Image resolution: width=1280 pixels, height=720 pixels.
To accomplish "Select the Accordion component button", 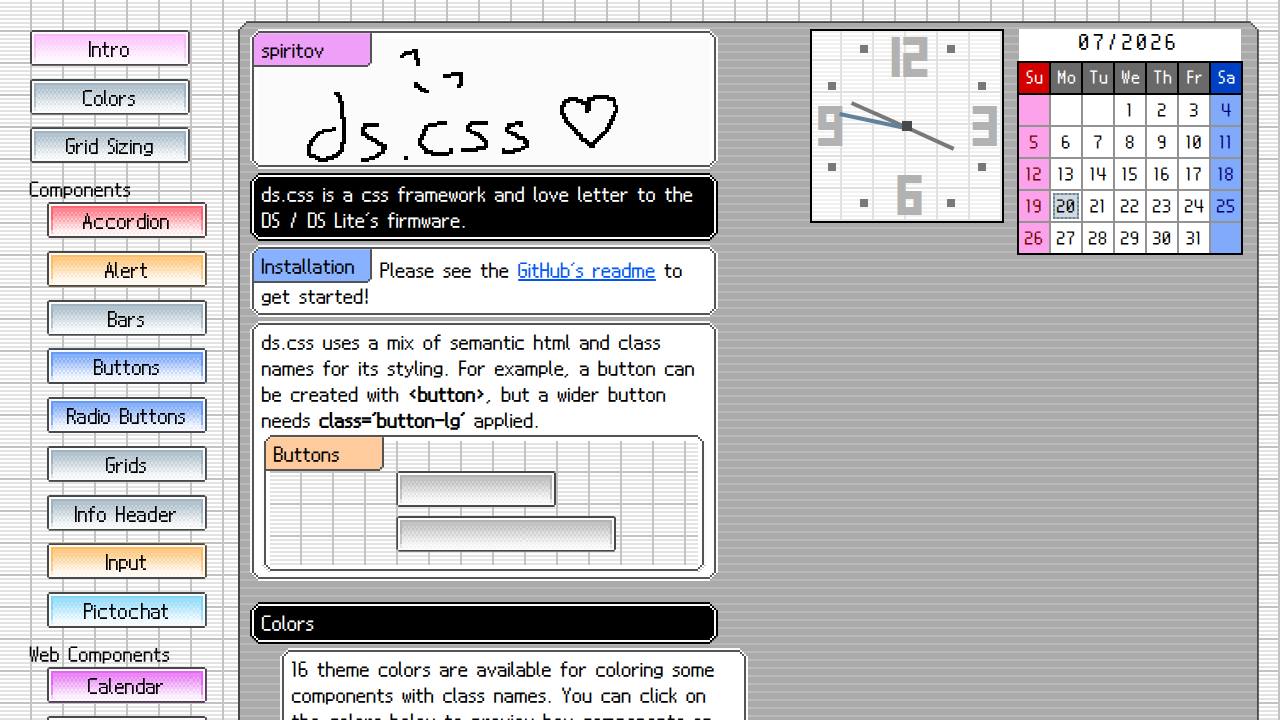I will [127, 221].
